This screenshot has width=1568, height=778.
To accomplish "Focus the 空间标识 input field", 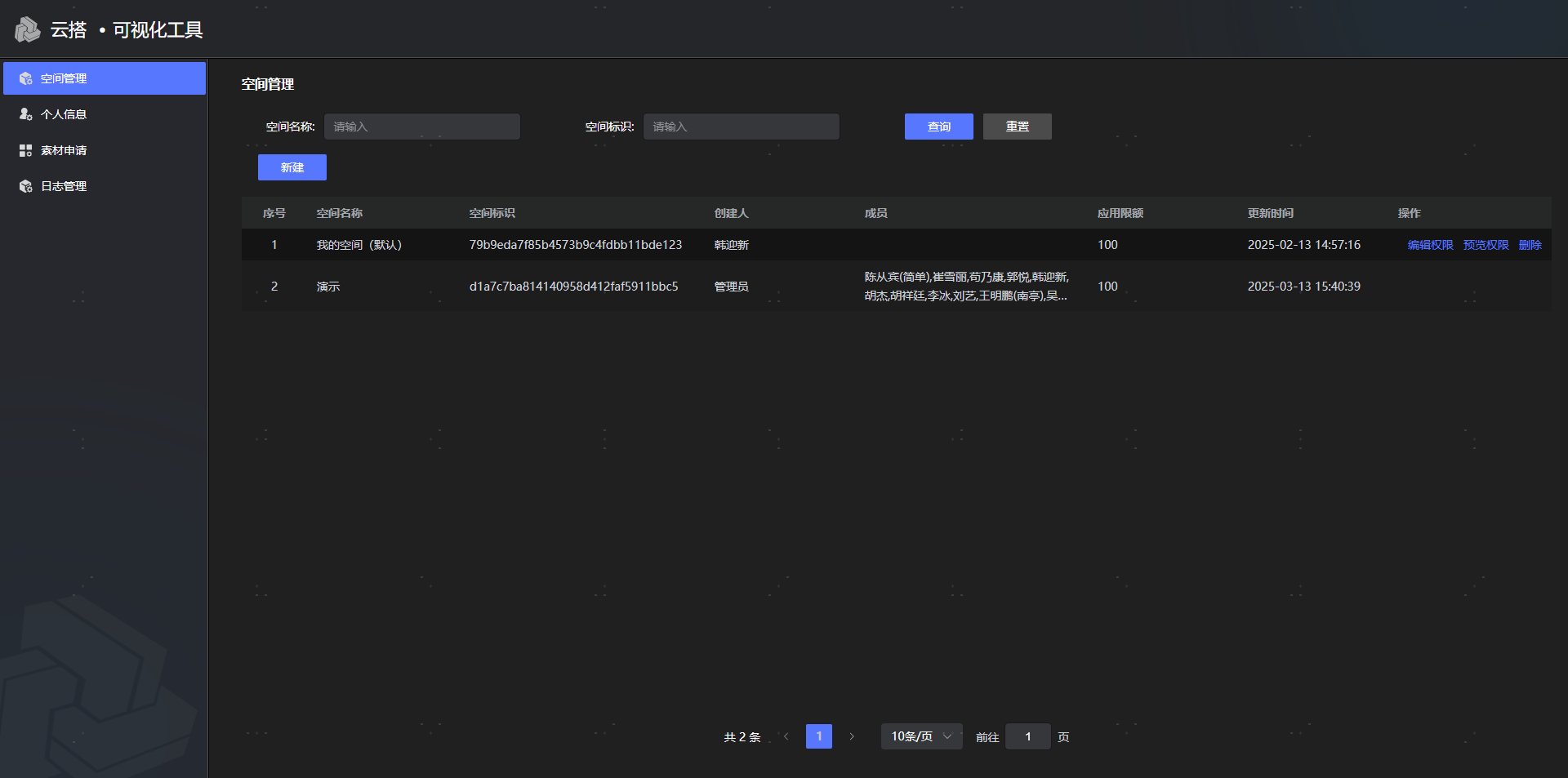I will pyautogui.click(x=741, y=127).
